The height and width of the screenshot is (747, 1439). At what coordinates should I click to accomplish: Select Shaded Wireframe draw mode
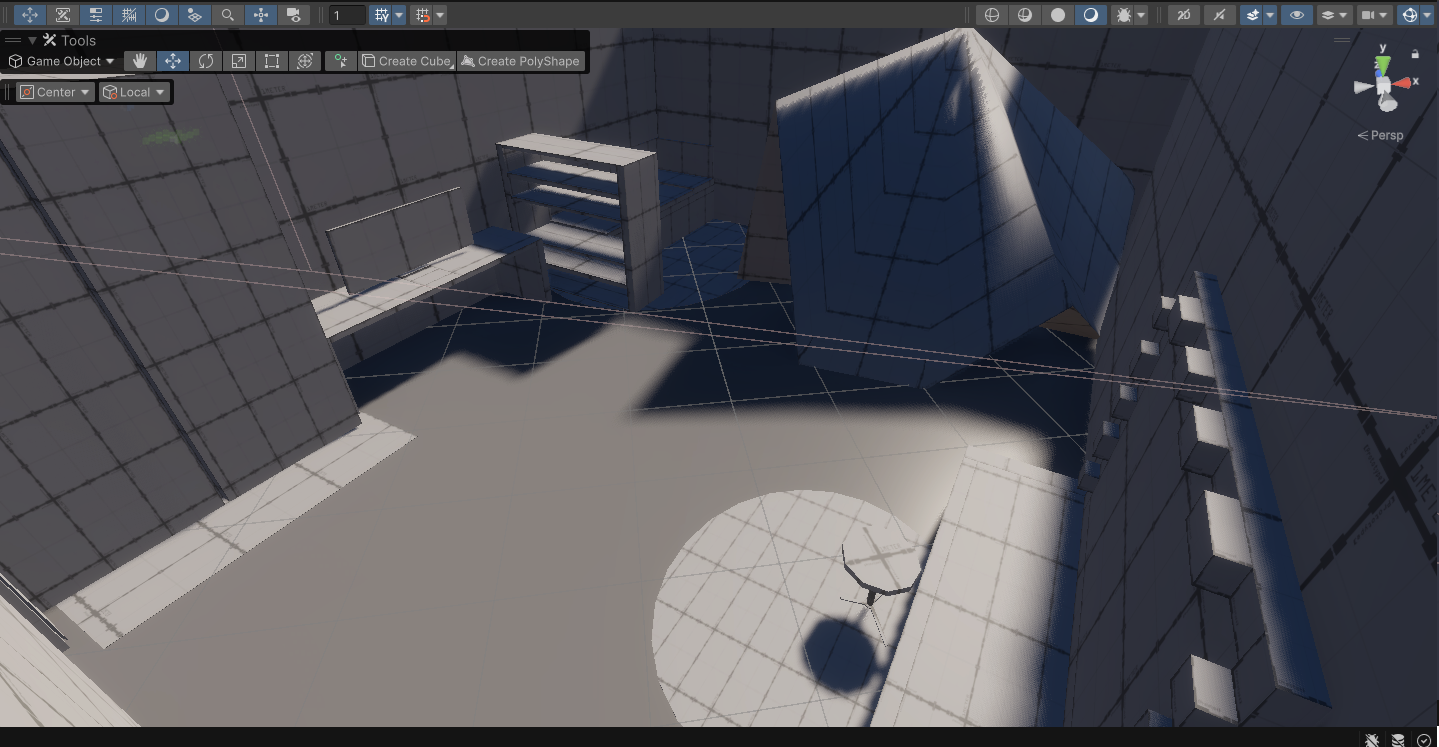click(1025, 15)
